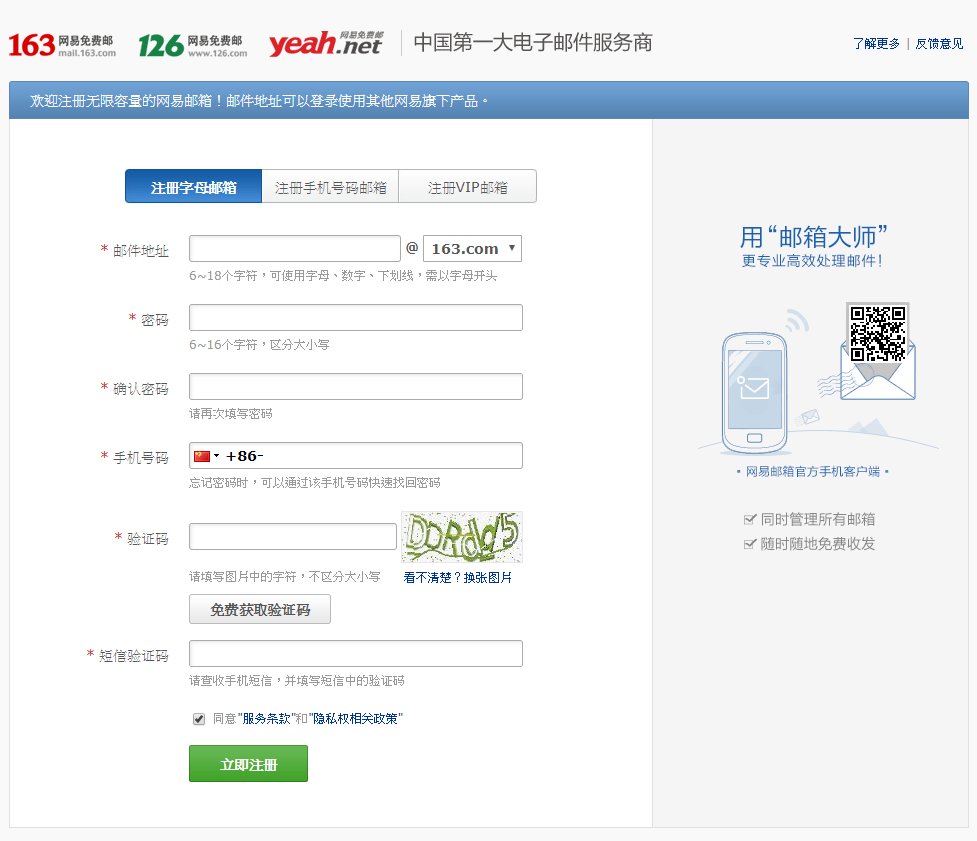Click 免费获取验证码 button
Screen dimensions: 977x841
[x=260, y=610]
